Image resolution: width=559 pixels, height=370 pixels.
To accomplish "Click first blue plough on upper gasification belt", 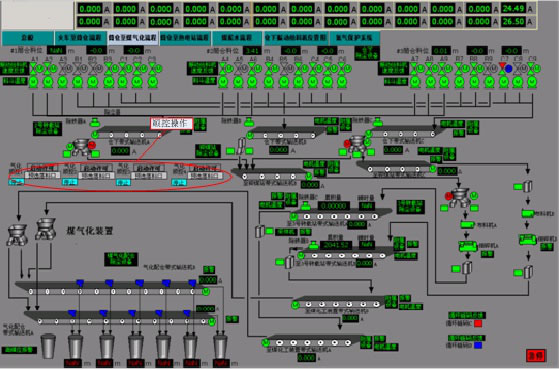I will click(80, 283).
